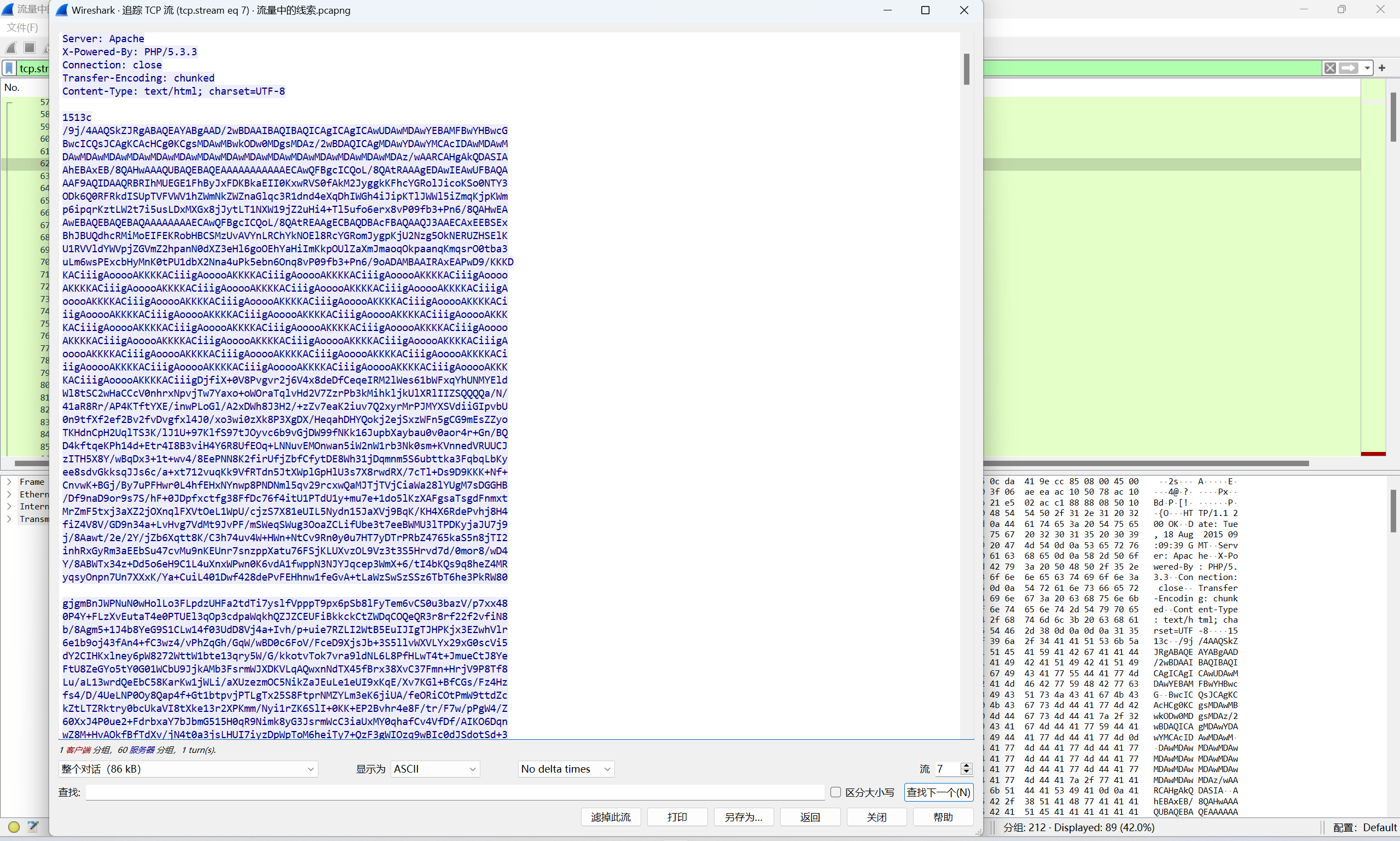Viewport: 1400px width, 841px height.
Task: Click the 返回 back button
Action: coord(810,817)
